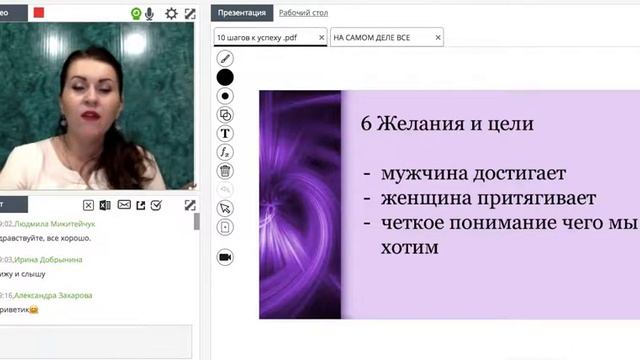Click the red stop recording button
The height and width of the screenshot is (360, 640).
tap(39, 13)
